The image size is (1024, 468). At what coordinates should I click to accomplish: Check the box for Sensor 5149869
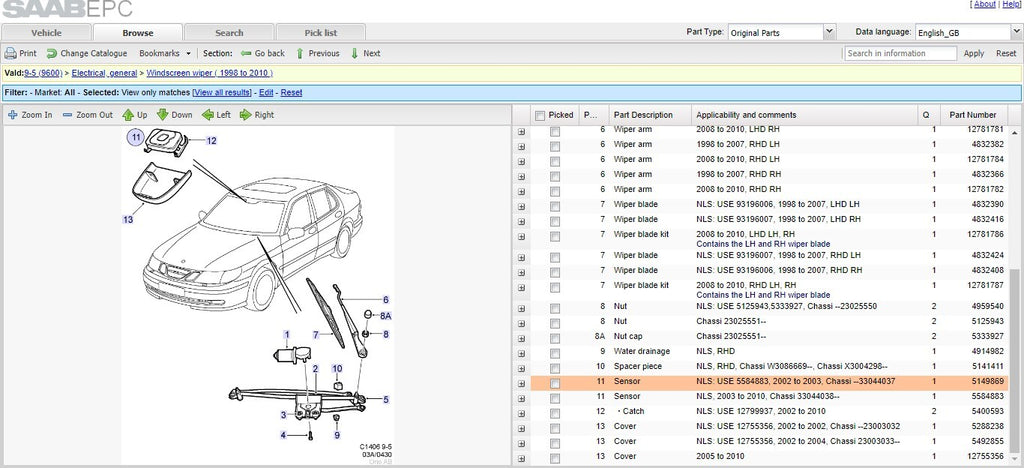[554, 383]
